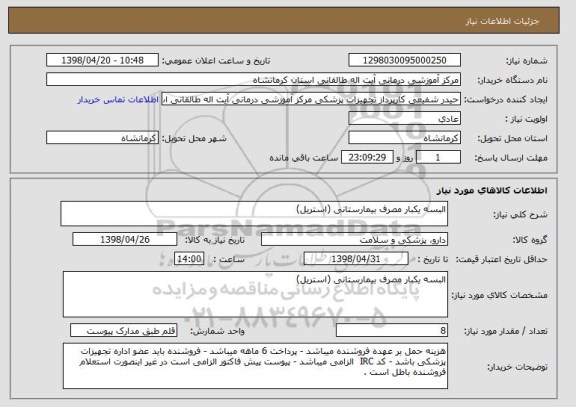Click the نام دستگاه خریدار field
This screenshot has width=576, height=407.
point(253,80)
